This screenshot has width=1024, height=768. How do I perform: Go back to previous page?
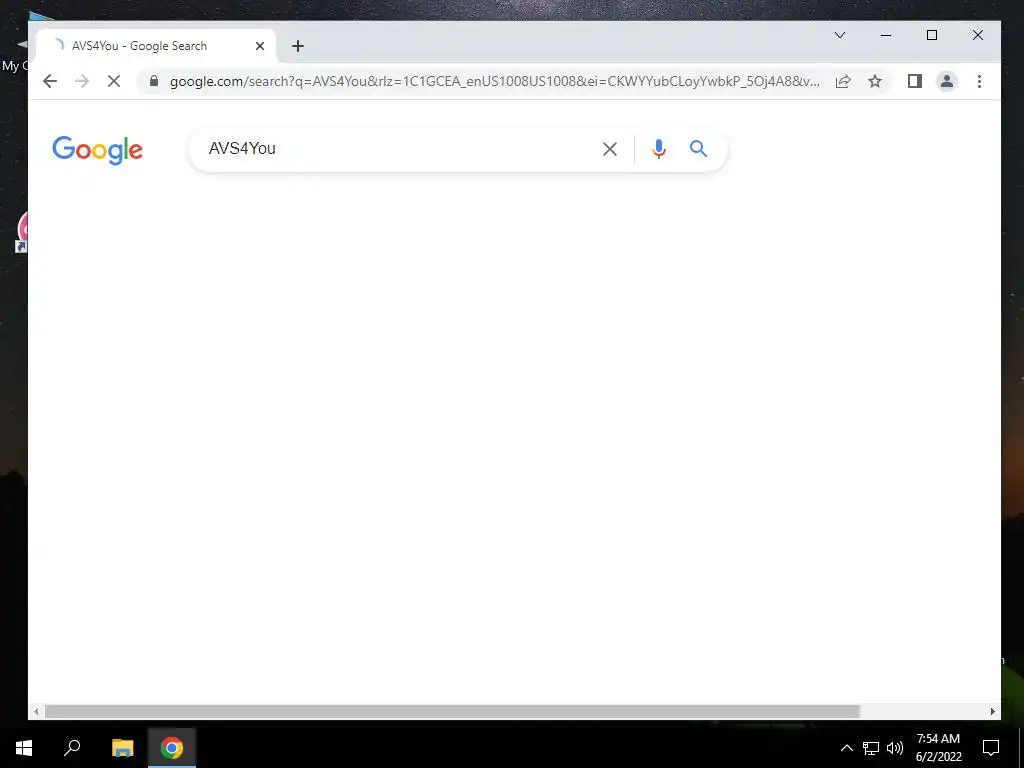coord(50,81)
